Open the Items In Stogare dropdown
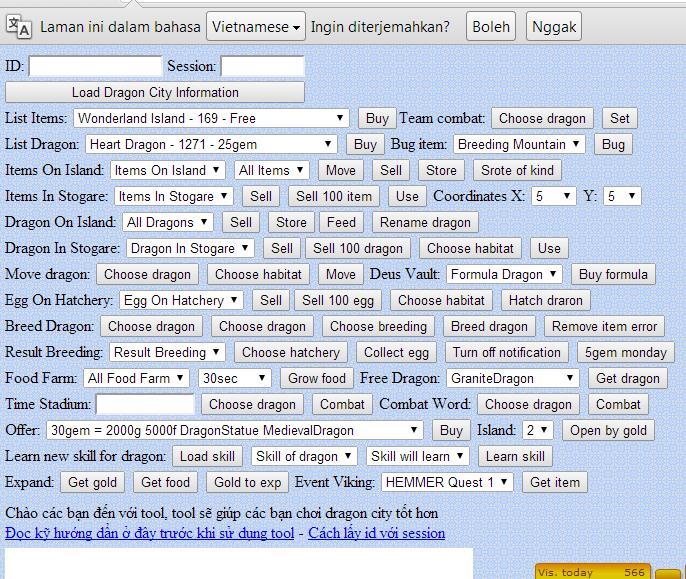Viewport: 686px width, 579px height. coord(174,196)
